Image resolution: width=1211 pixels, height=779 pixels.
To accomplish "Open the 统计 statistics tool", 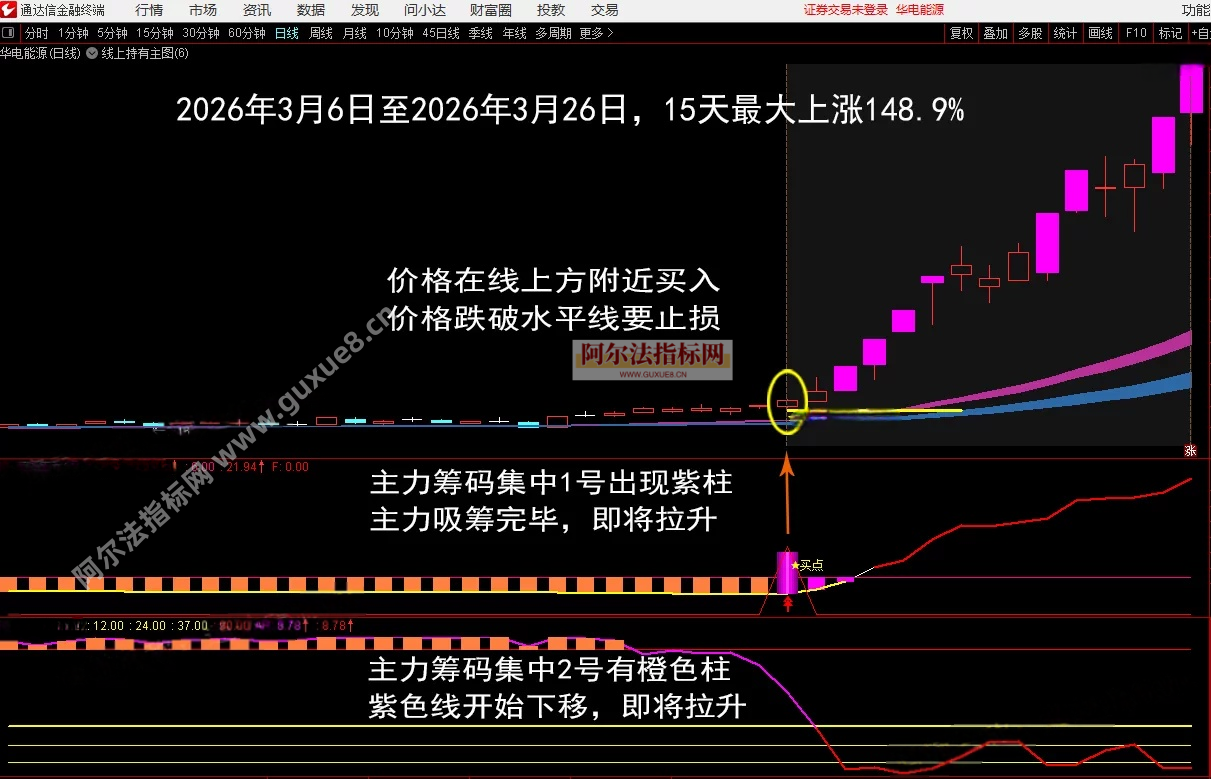I will tap(1064, 32).
